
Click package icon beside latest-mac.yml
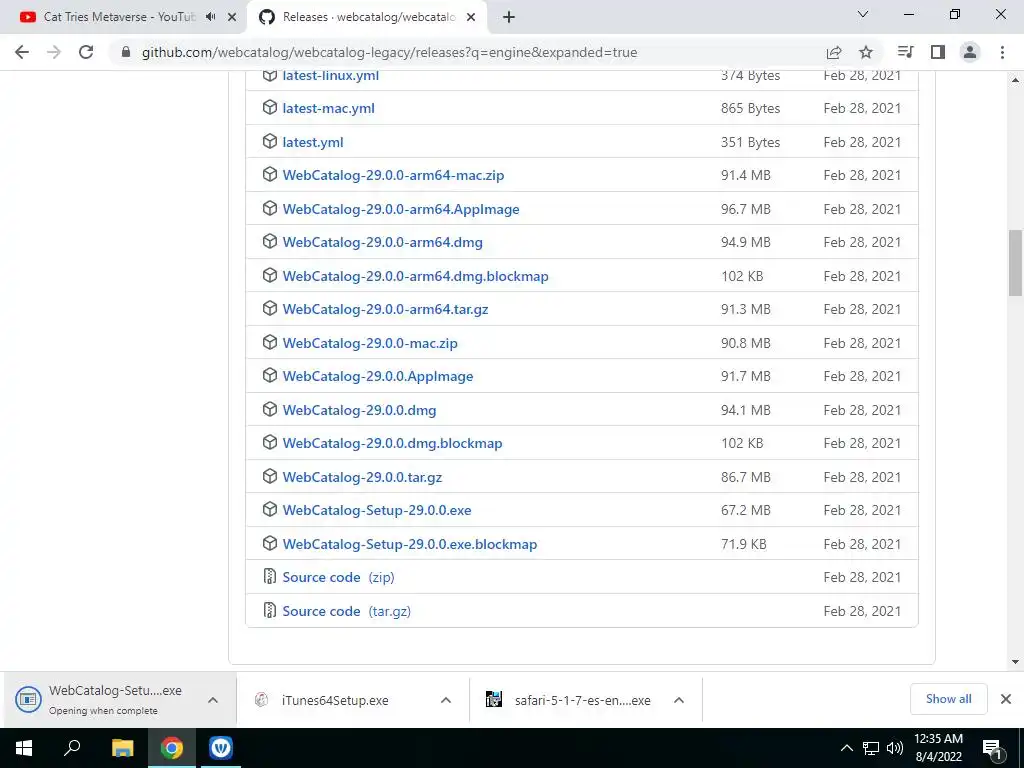pyautogui.click(x=270, y=108)
